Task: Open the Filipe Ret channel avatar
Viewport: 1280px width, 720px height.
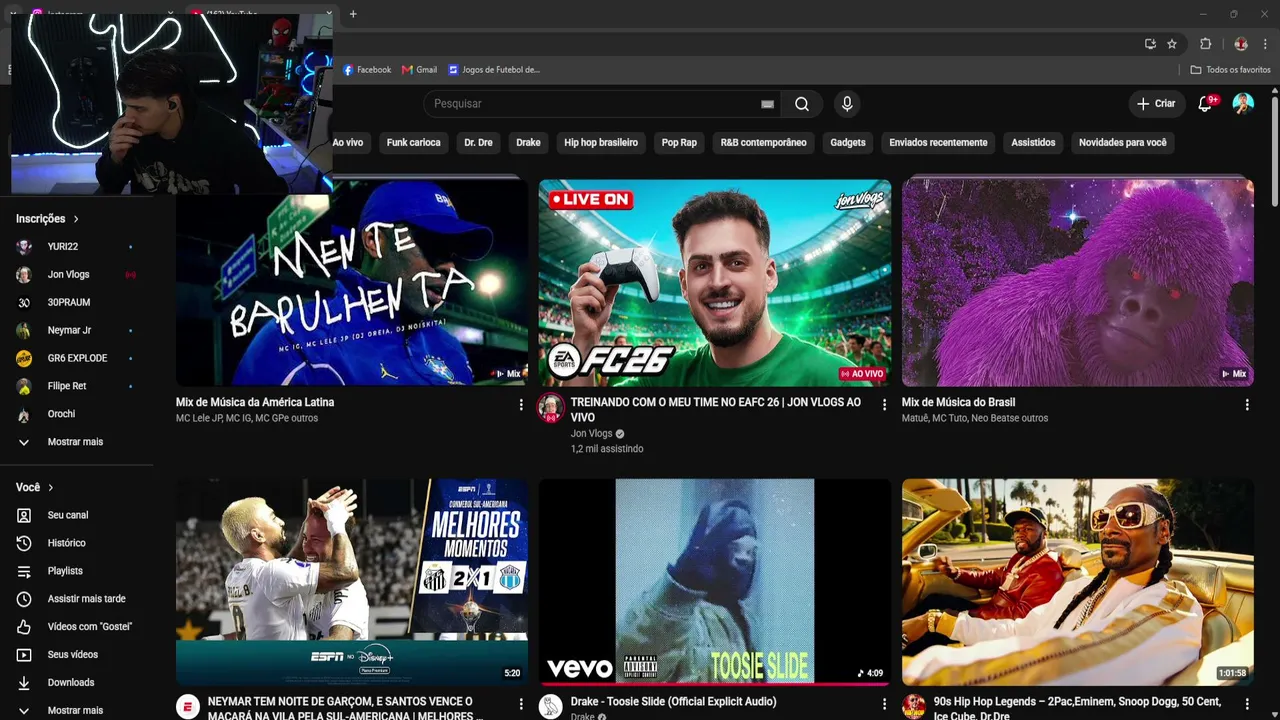Action: coord(24,386)
